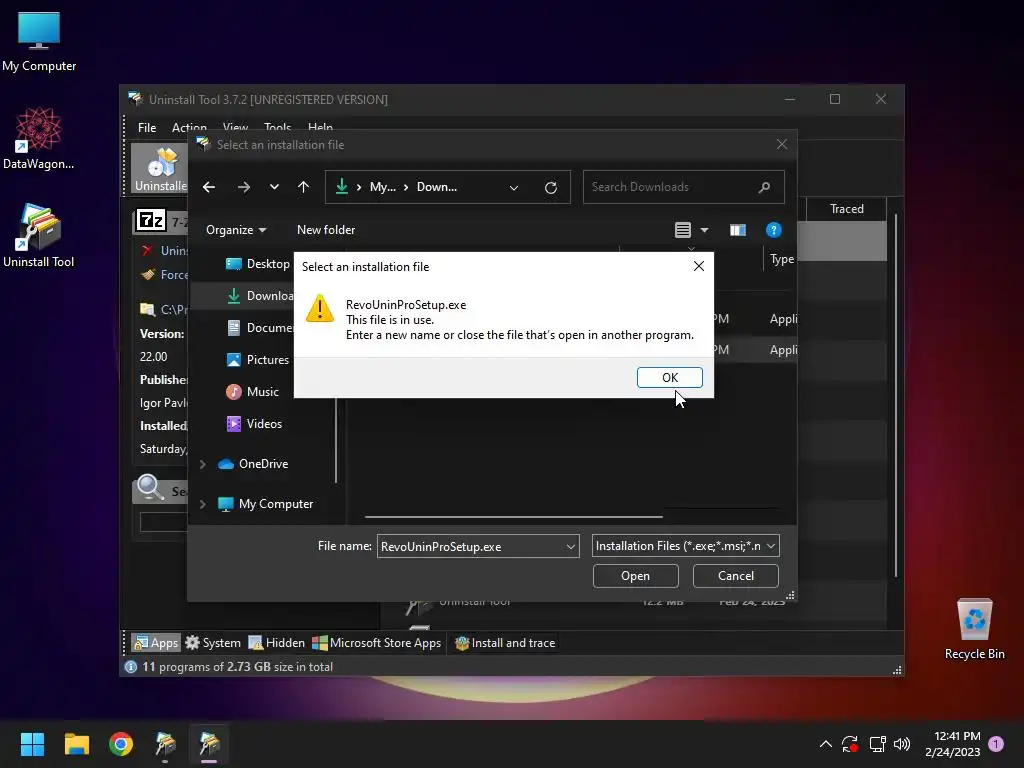The height and width of the screenshot is (768, 1024).
Task: Open the volume control icon
Action: tap(902, 744)
